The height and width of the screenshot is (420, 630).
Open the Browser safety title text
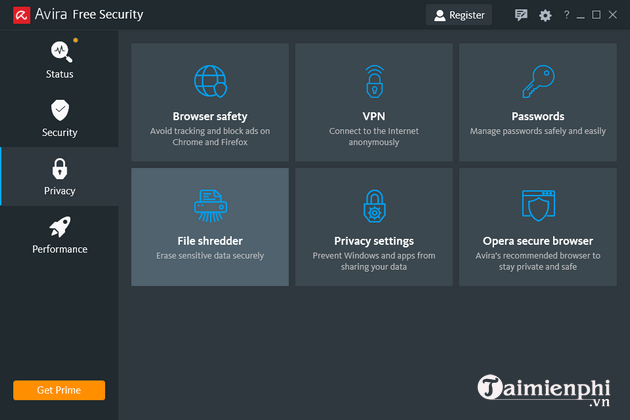210,117
